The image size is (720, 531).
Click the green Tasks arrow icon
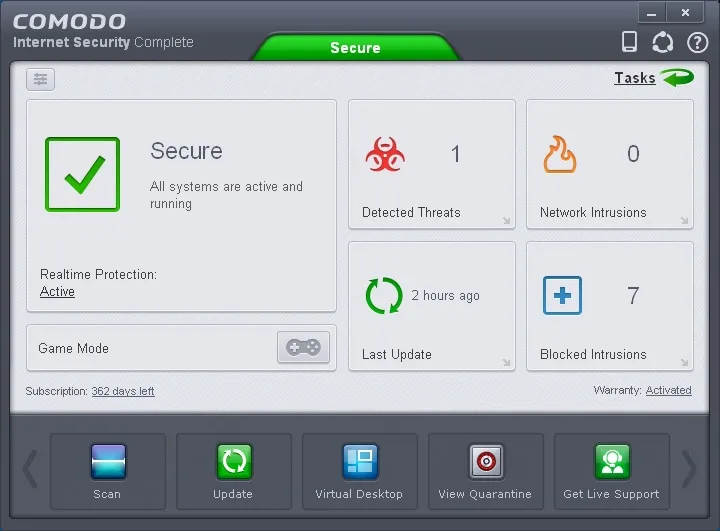[678, 78]
